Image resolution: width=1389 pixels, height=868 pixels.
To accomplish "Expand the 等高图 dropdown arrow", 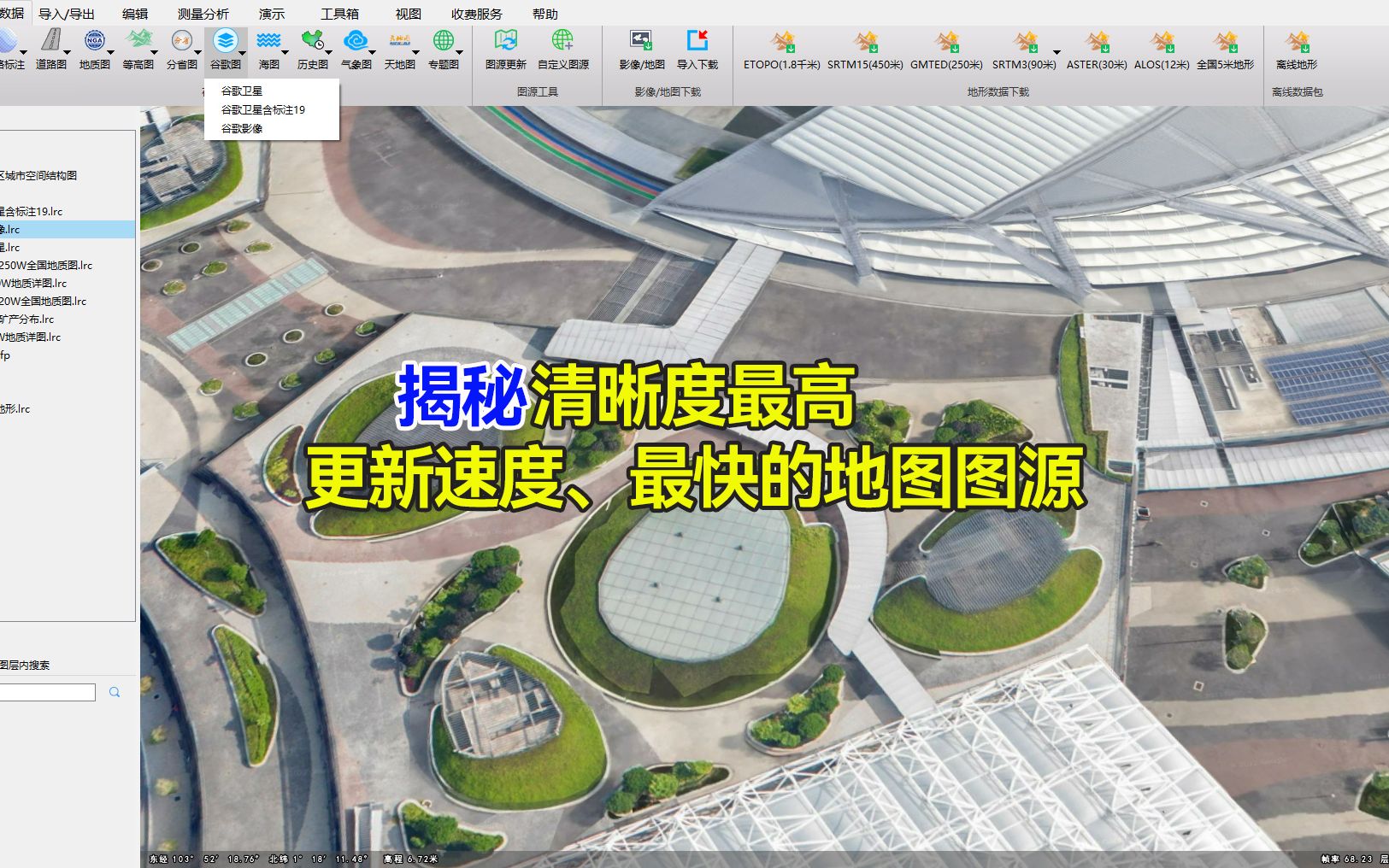I will point(155,53).
